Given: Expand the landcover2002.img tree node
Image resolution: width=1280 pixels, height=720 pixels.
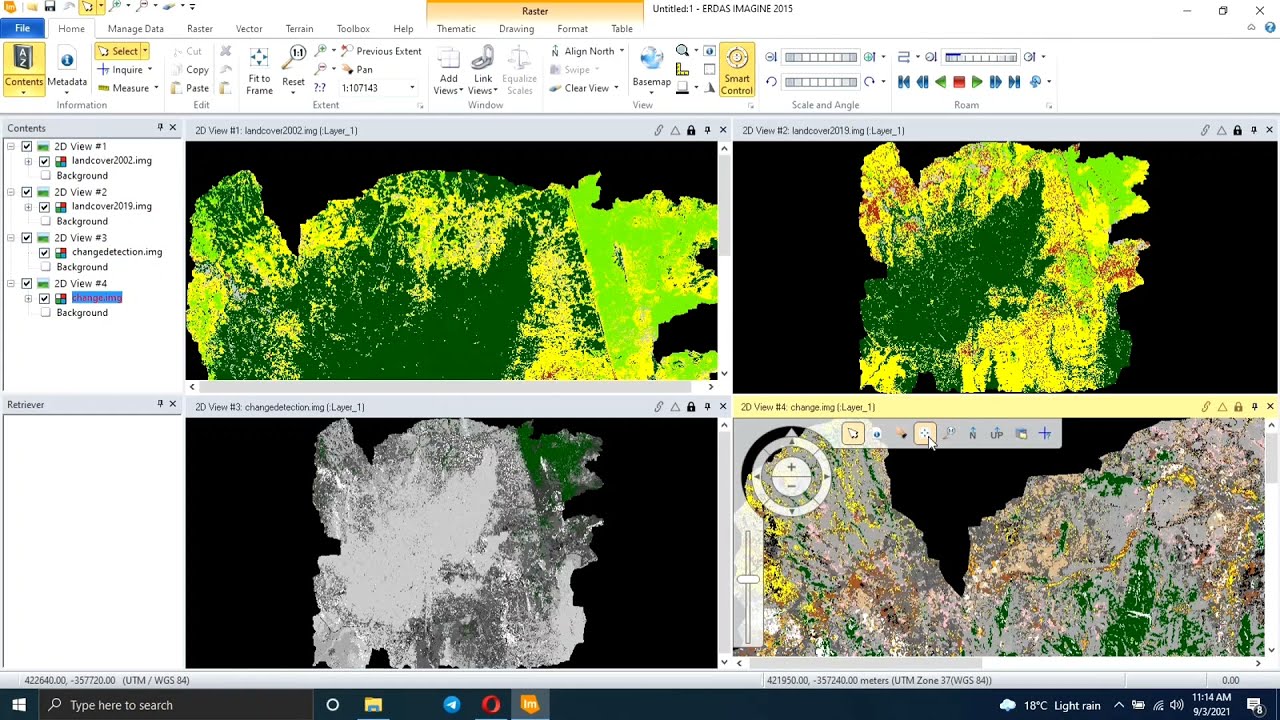Looking at the screenshot, I should 28,161.
